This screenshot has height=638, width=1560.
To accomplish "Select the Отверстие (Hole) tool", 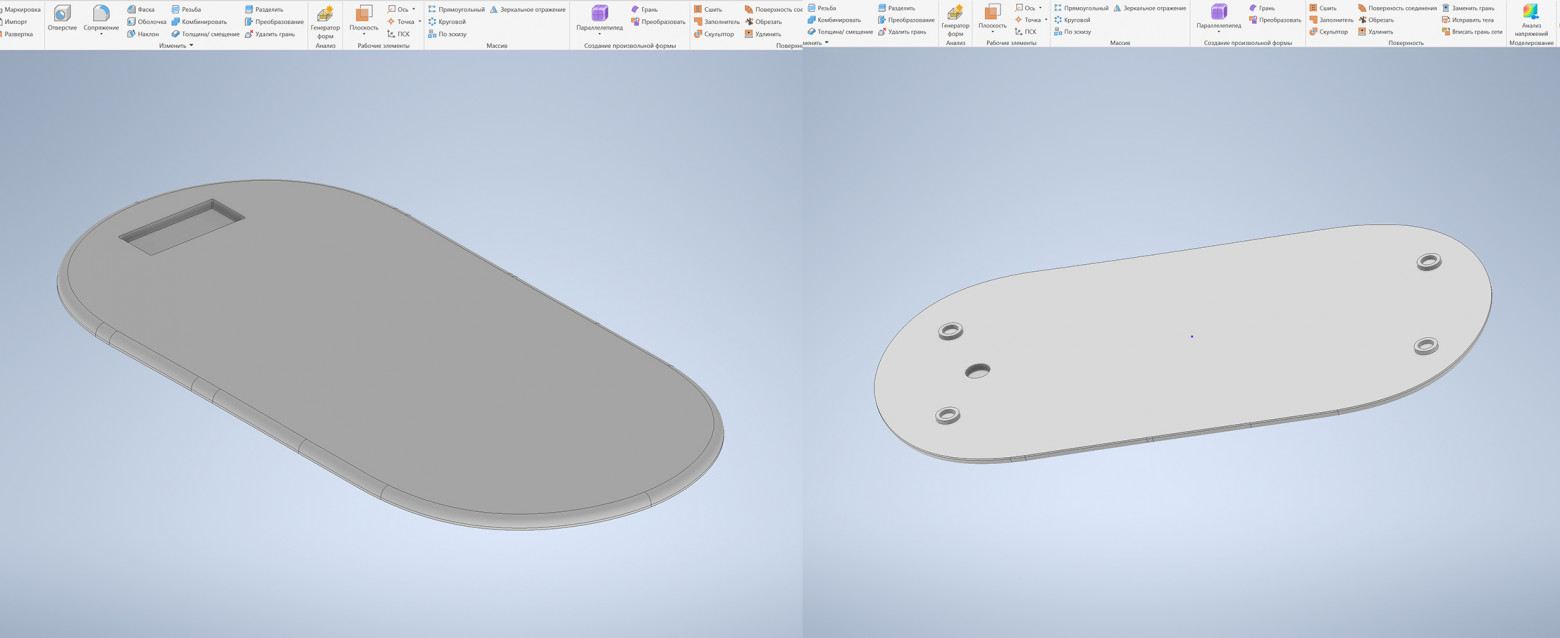I will 62,17.
